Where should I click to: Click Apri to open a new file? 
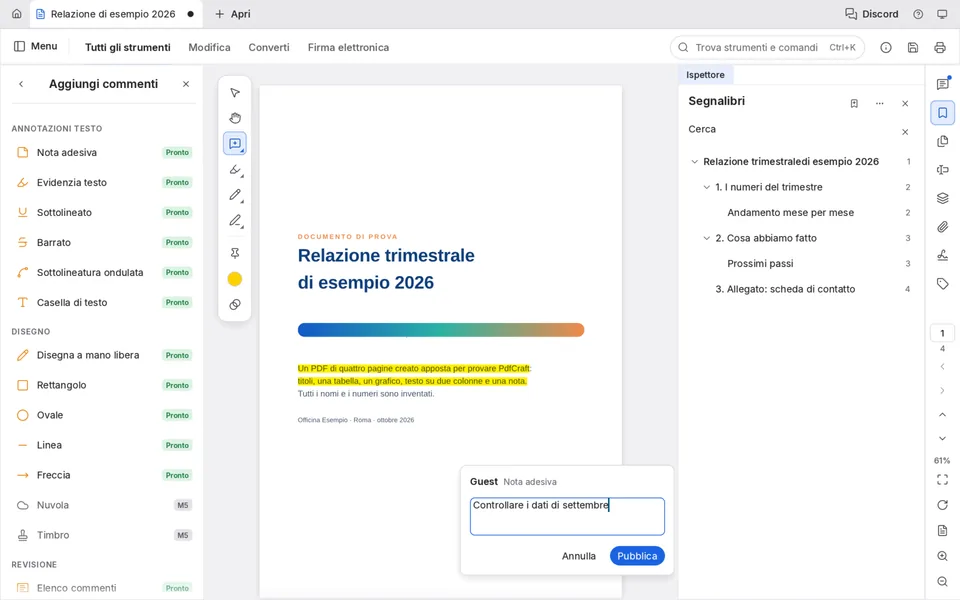(x=232, y=14)
